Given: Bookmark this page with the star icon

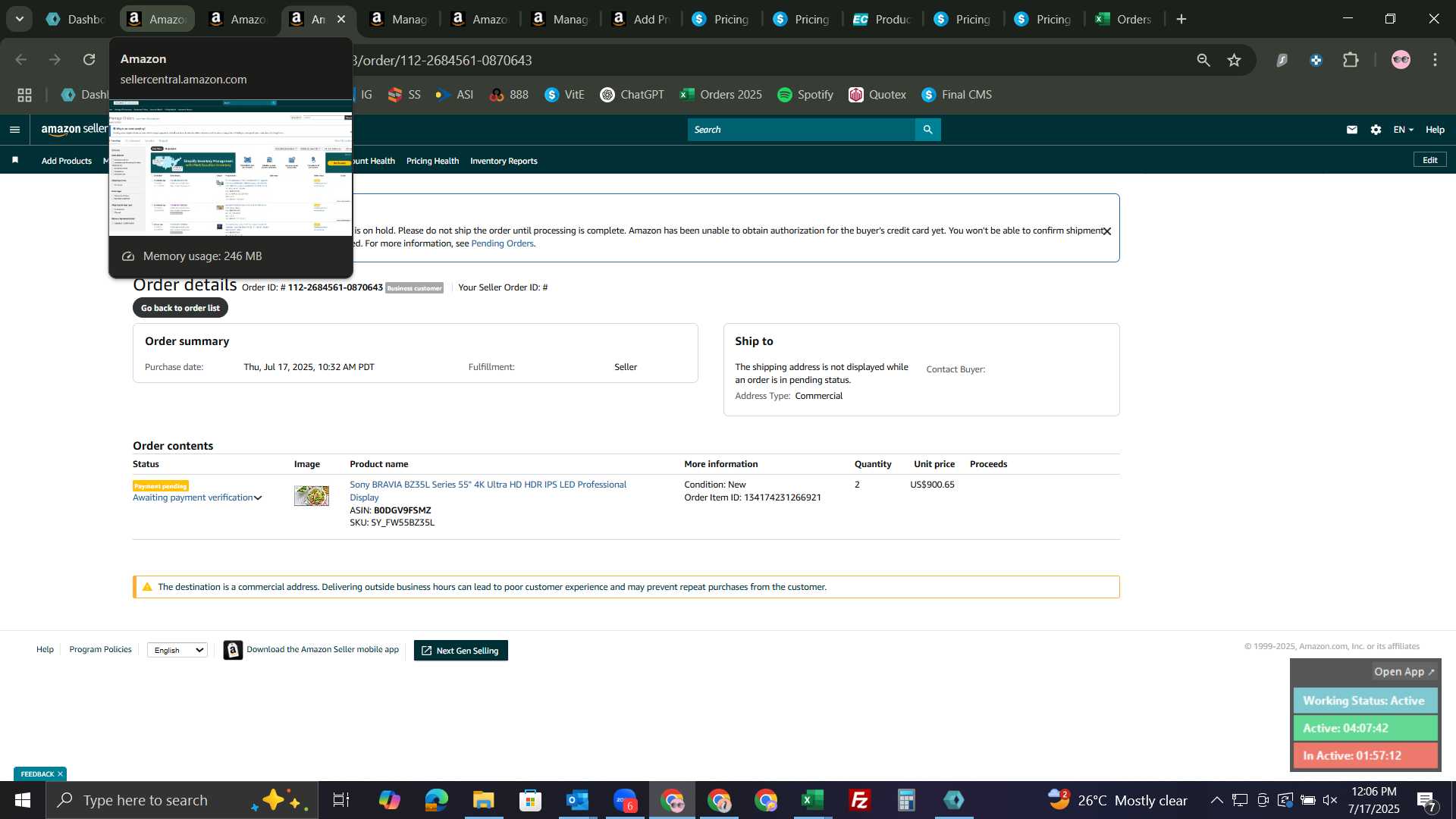Looking at the screenshot, I should (1235, 60).
